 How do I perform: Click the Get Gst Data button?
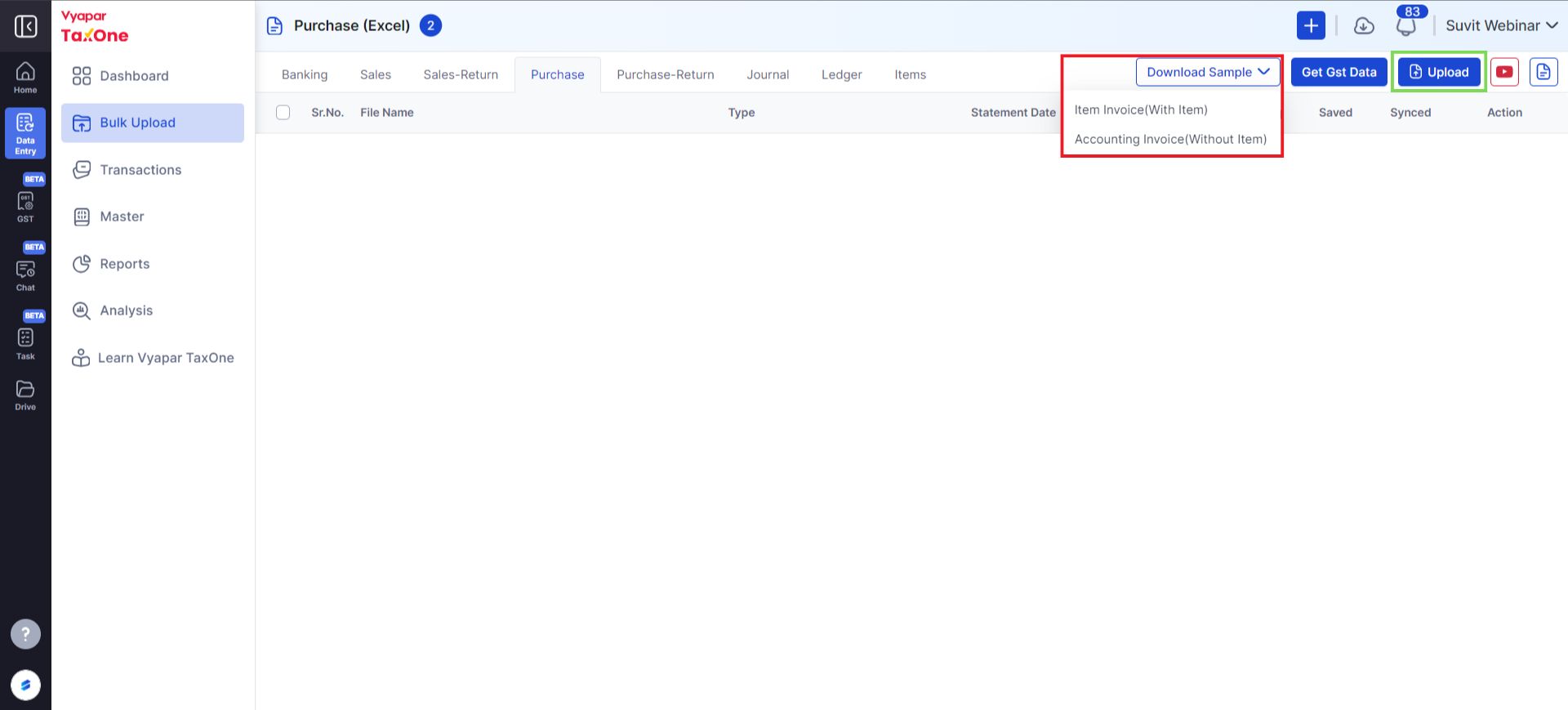point(1339,72)
